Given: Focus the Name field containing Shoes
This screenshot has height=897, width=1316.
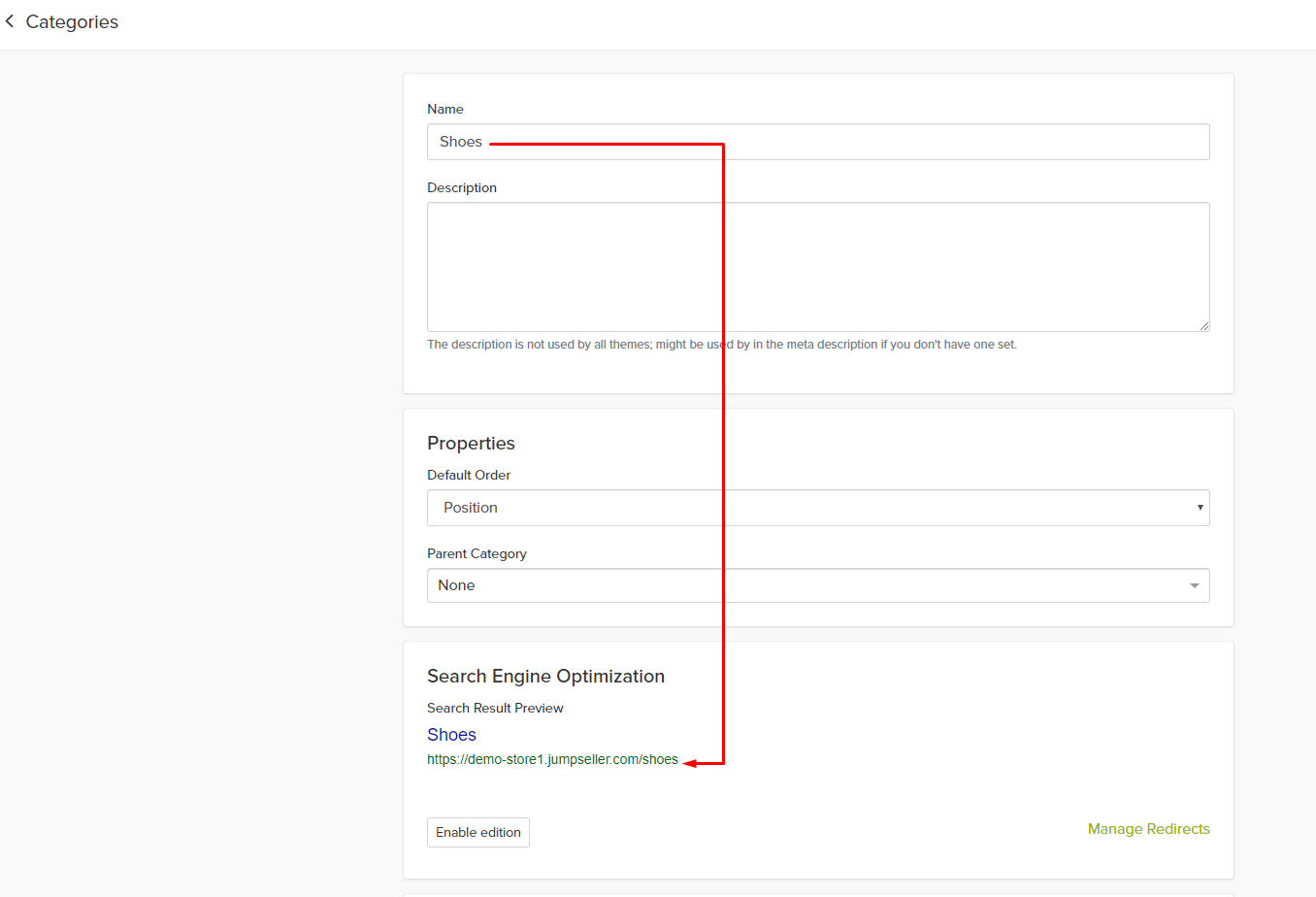Looking at the screenshot, I should 818,142.
